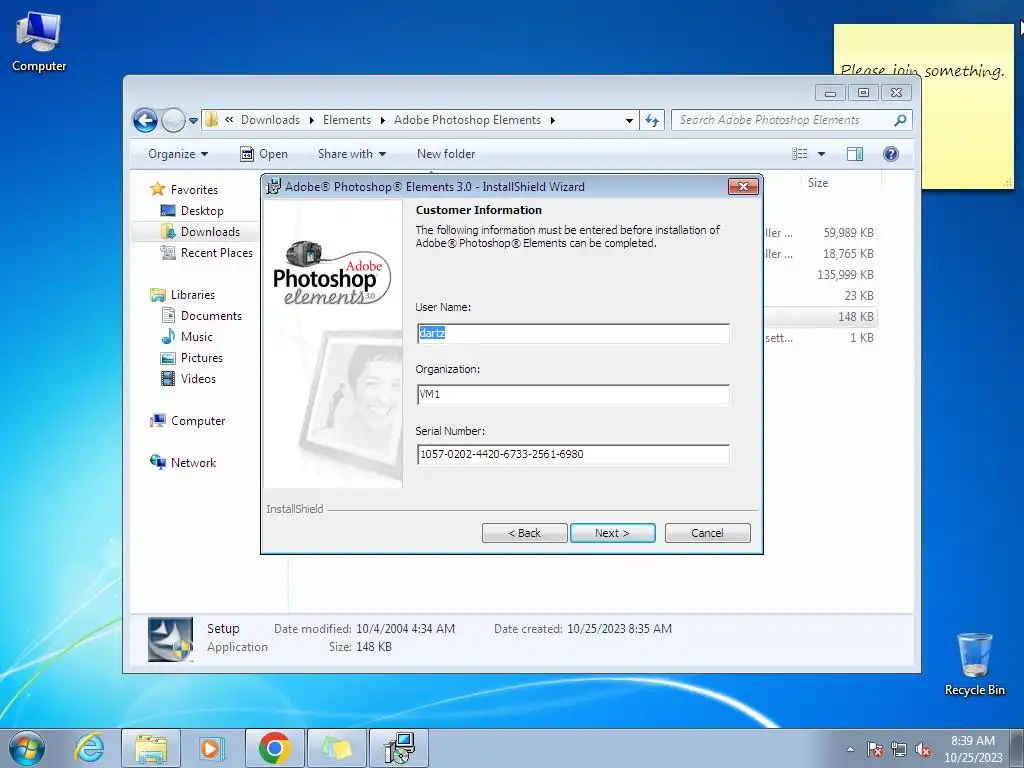Select the file row sized 18,765 KB
This screenshot has height=768, width=1024.
pos(820,254)
